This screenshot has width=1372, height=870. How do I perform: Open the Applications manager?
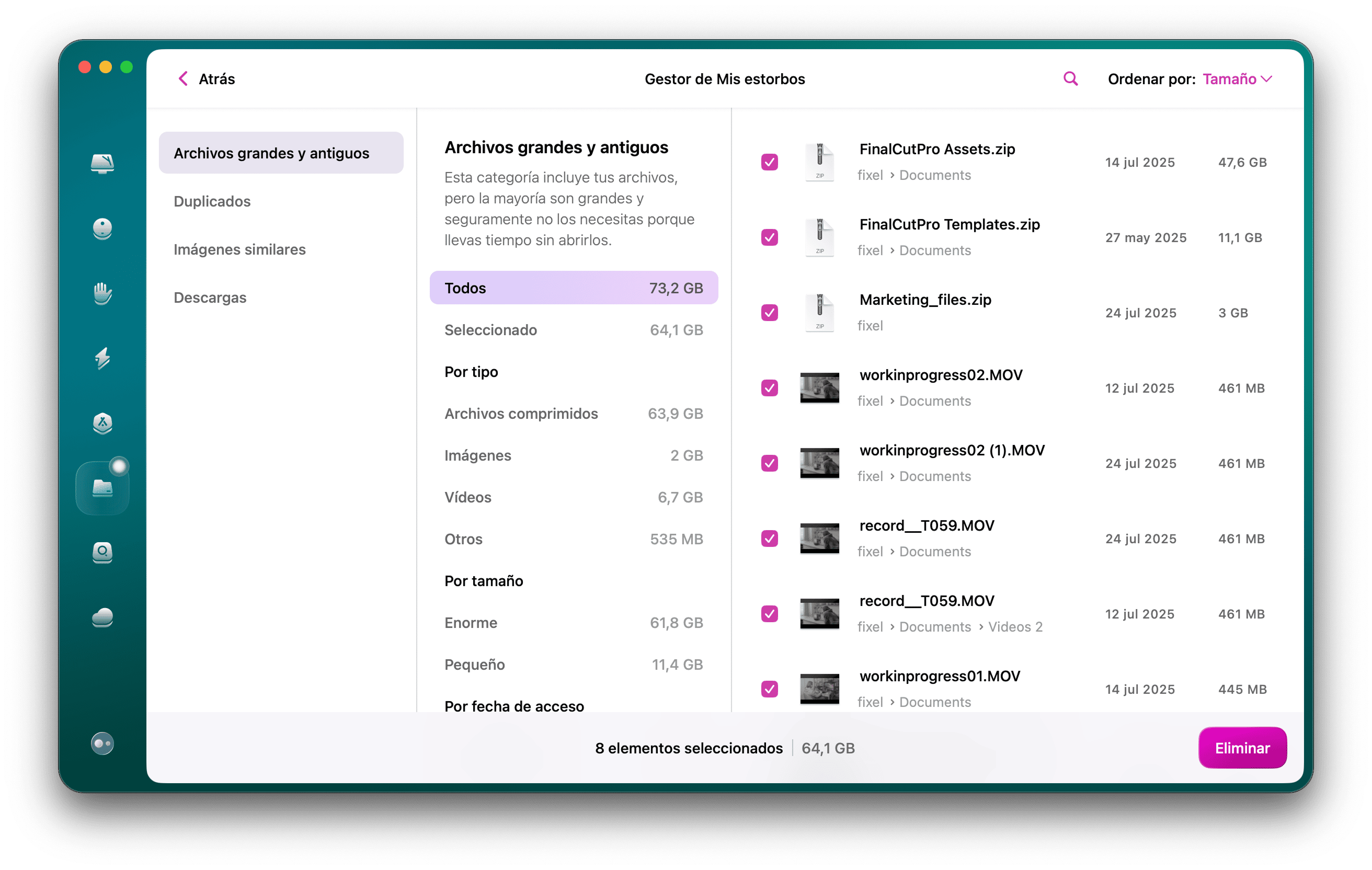tap(102, 424)
